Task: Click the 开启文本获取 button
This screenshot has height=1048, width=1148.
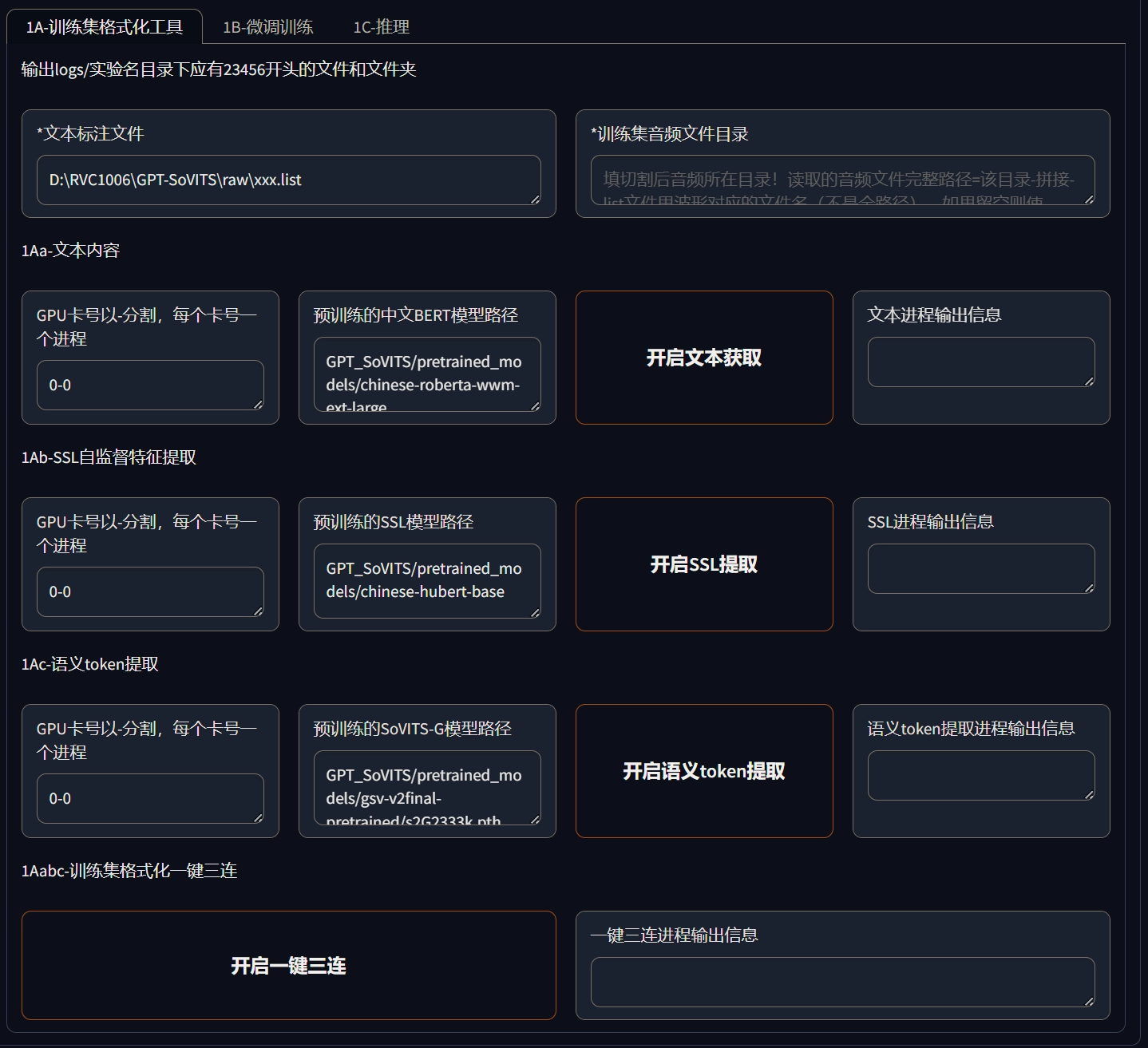Action: [x=703, y=358]
